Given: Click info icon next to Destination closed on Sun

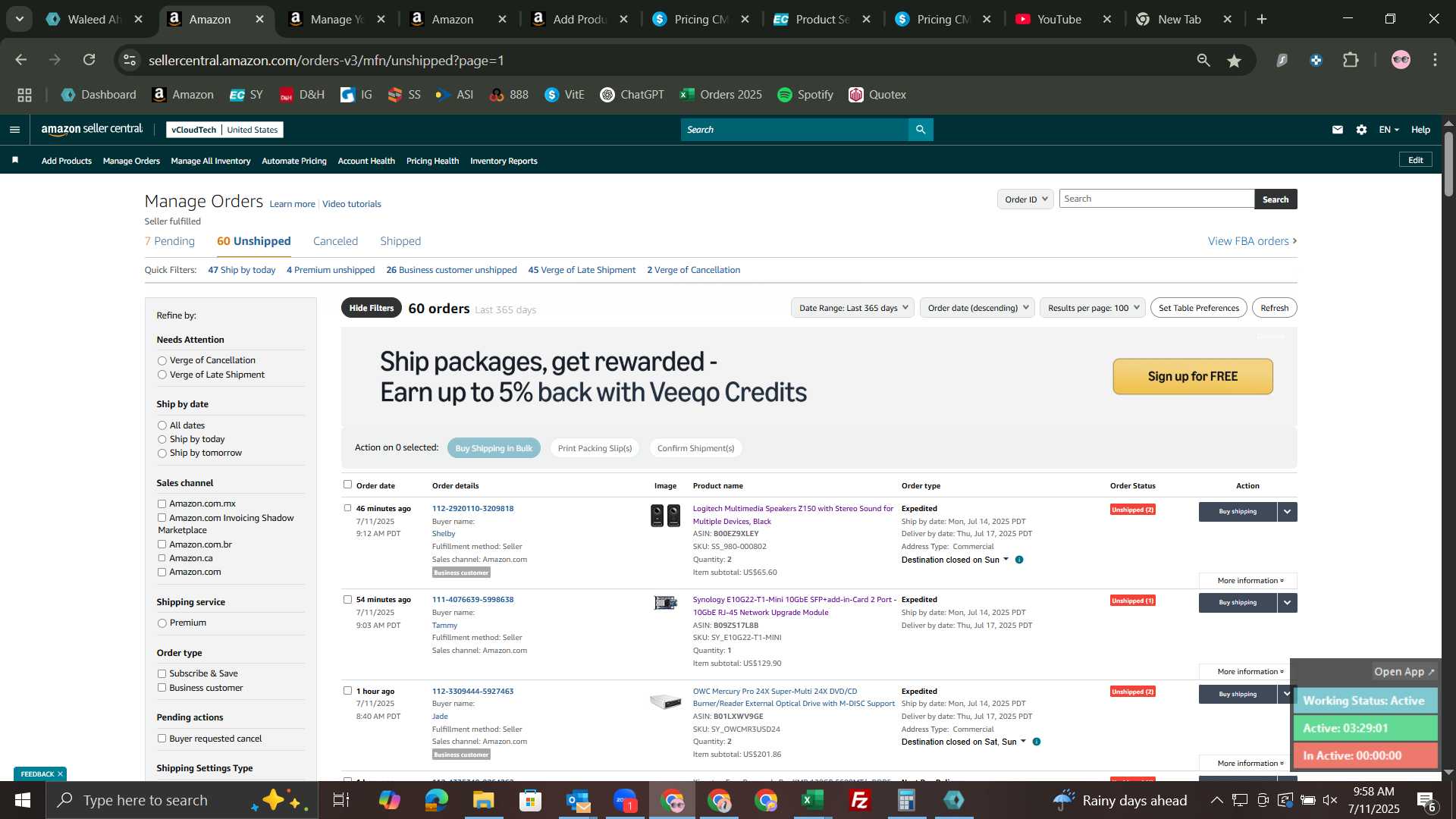Looking at the screenshot, I should point(1019,560).
